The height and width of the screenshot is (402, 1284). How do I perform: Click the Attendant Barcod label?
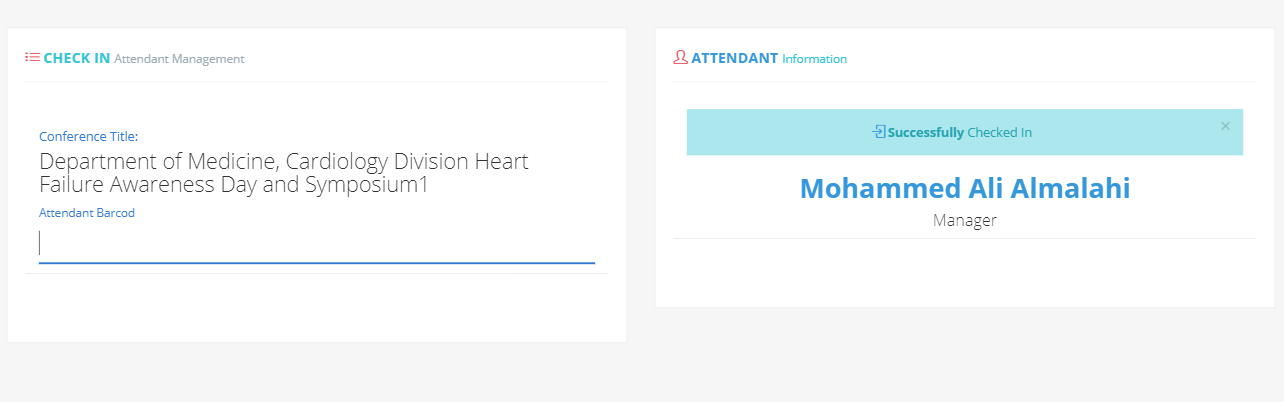pos(87,213)
